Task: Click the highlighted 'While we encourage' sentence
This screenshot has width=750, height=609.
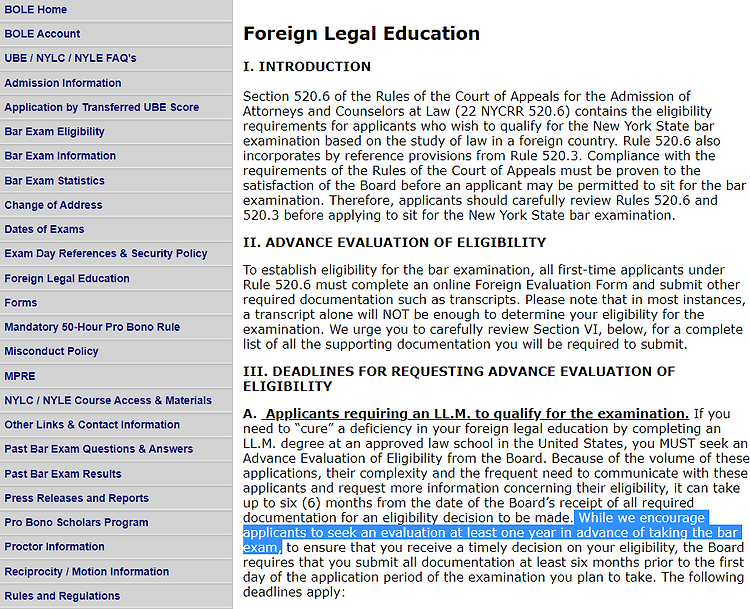Action: [x=493, y=532]
